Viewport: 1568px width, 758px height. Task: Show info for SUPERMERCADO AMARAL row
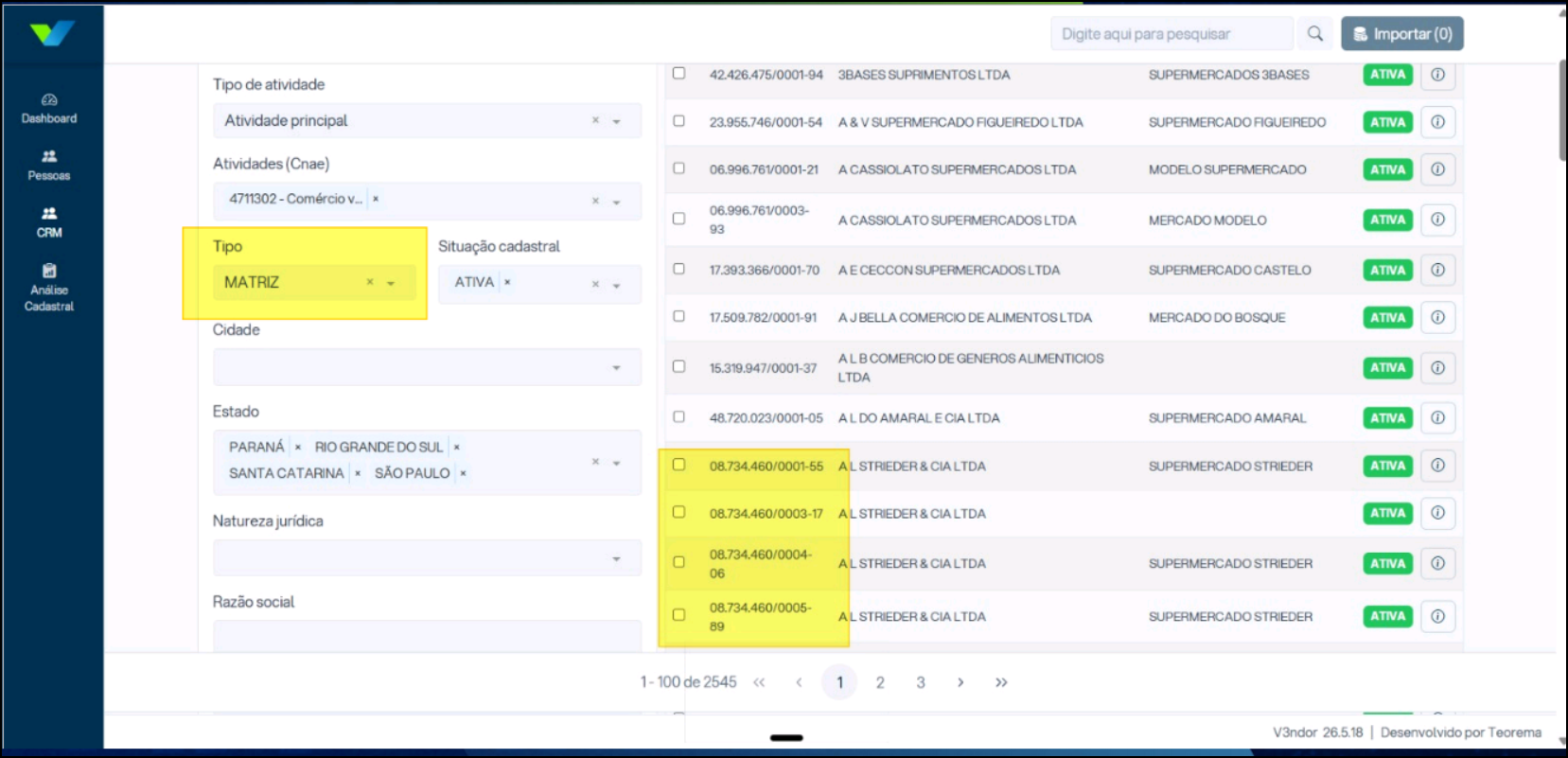1437,417
